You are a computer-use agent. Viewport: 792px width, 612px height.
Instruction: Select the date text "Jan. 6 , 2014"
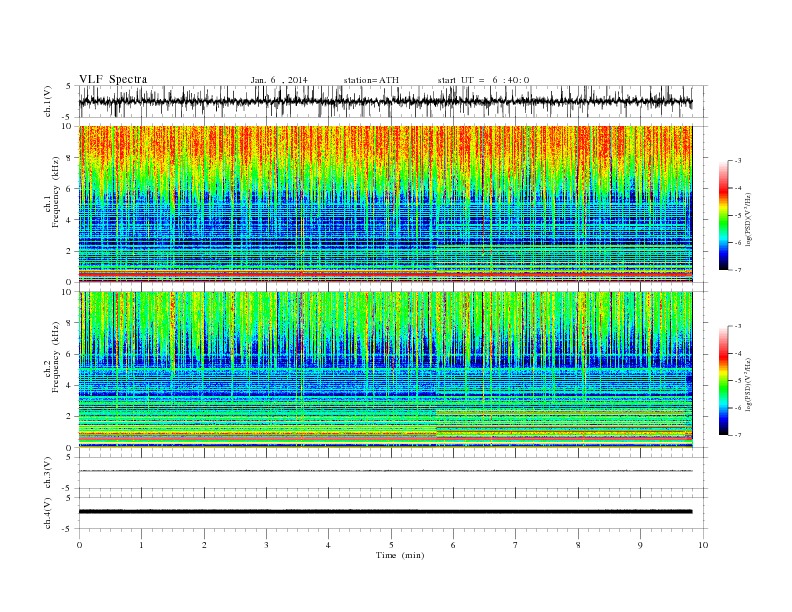[x=279, y=80]
